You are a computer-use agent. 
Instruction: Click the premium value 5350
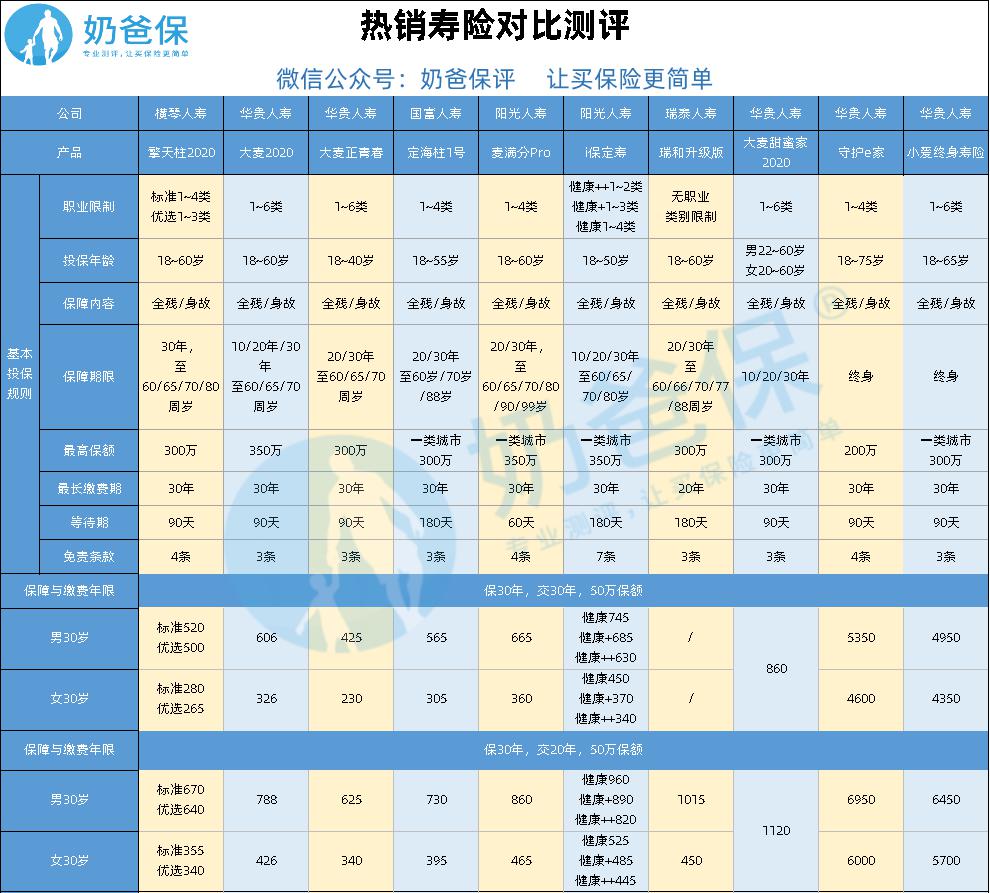tap(861, 638)
